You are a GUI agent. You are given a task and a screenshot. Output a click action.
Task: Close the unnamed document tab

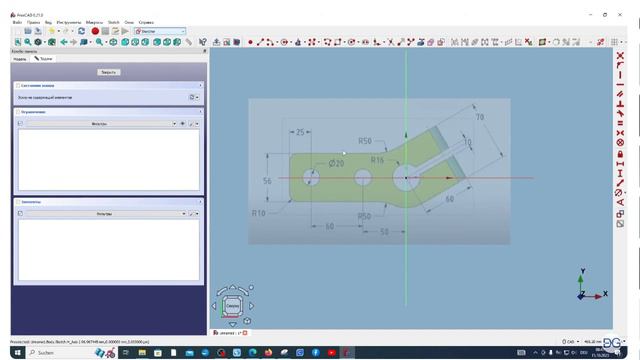pyautogui.click(x=245, y=333)
